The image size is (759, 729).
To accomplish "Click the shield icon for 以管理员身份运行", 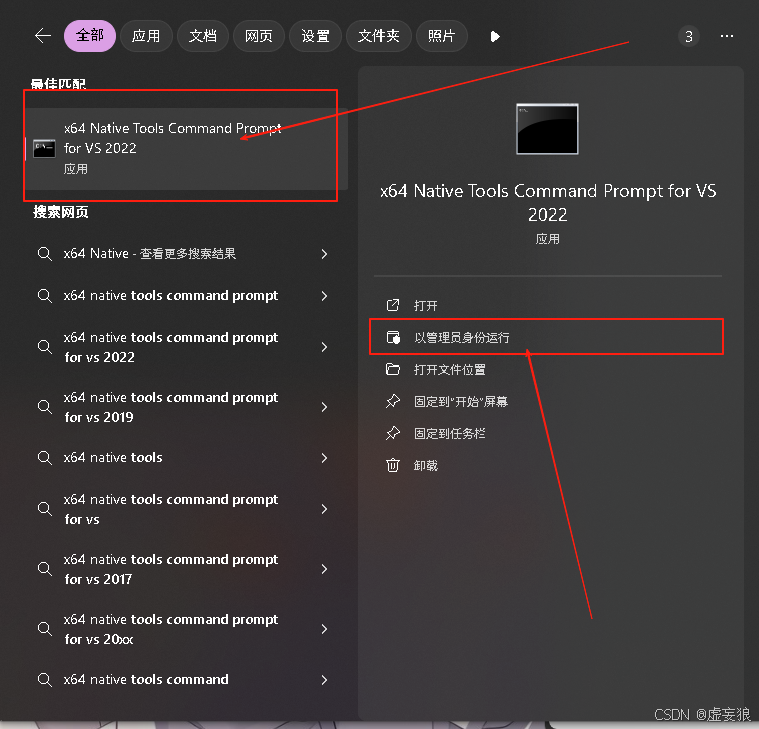I will 393,337.
